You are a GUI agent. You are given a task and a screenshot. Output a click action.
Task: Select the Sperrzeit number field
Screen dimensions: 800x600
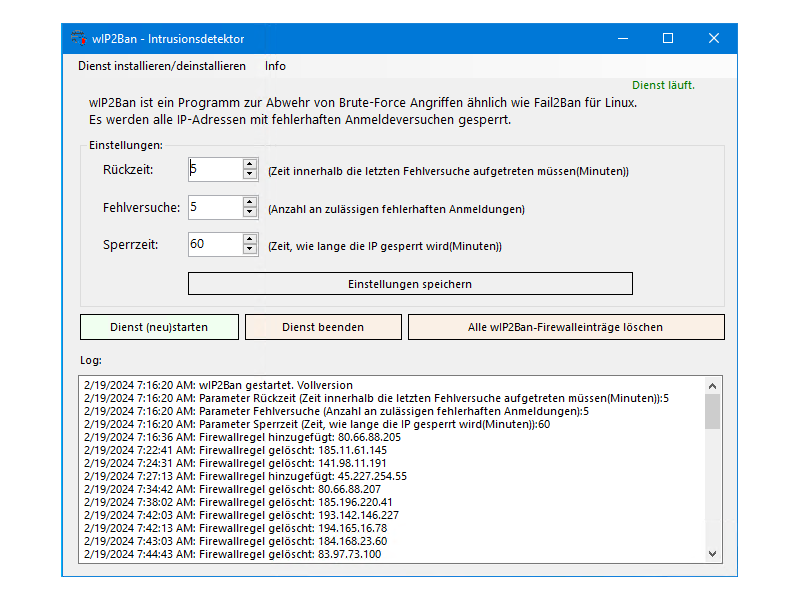[x=214, y=244]
